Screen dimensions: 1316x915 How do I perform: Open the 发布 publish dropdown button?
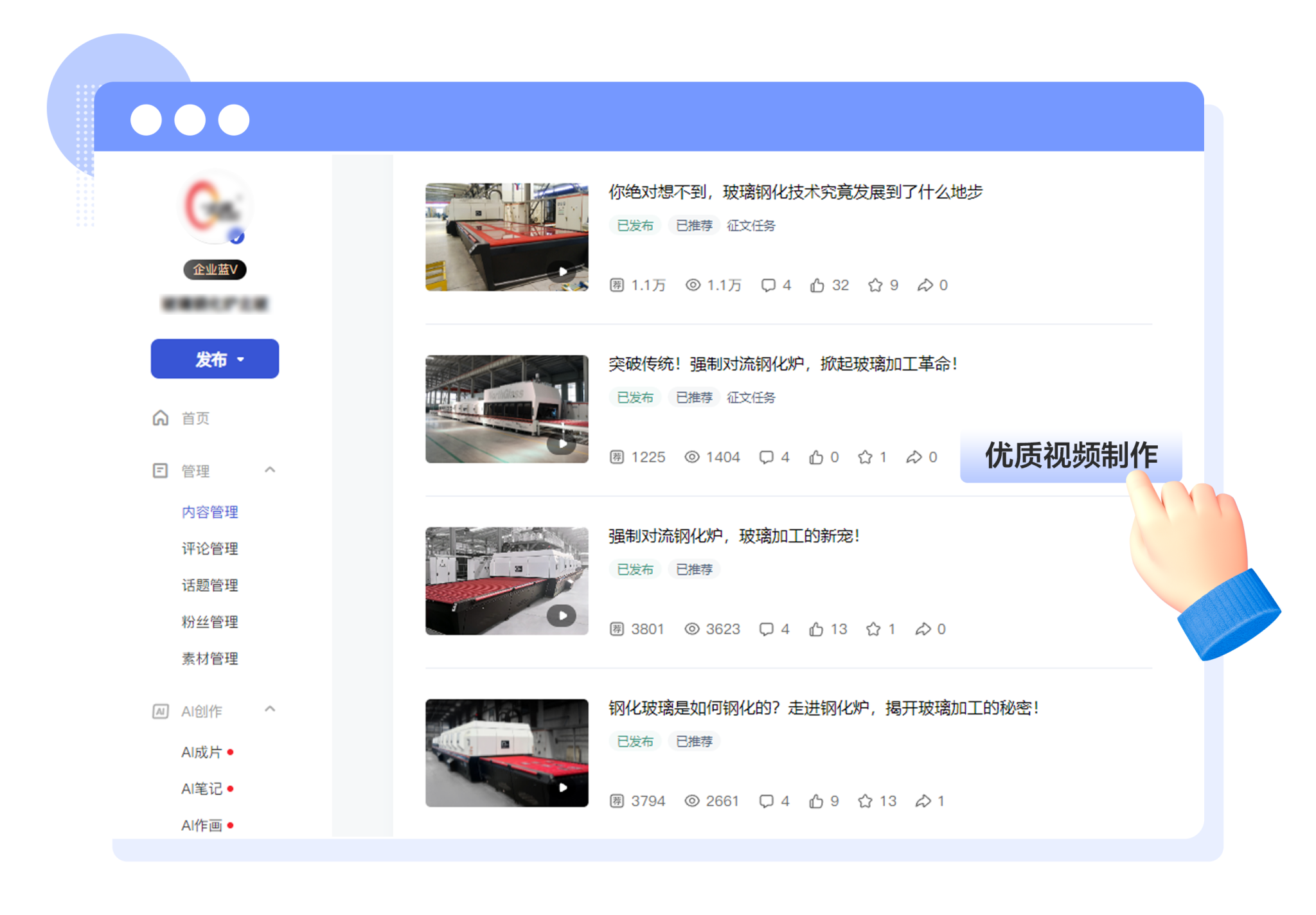pyautogui.click(x=215, y=359)
